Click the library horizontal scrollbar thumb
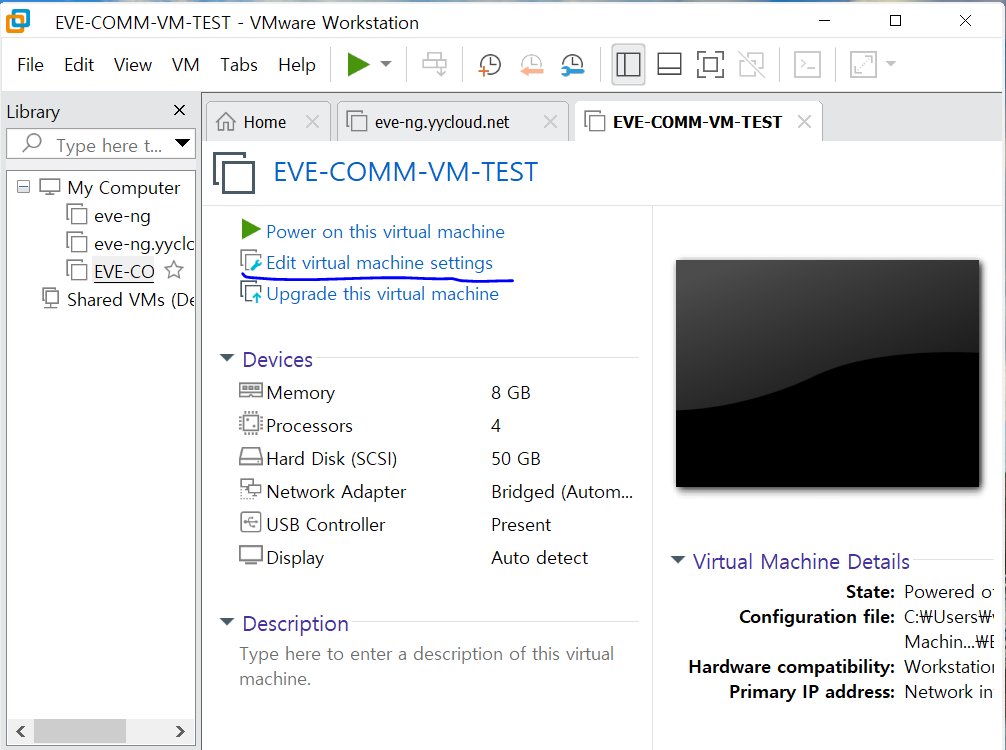 pyautogui.click(x=80, y=731)
